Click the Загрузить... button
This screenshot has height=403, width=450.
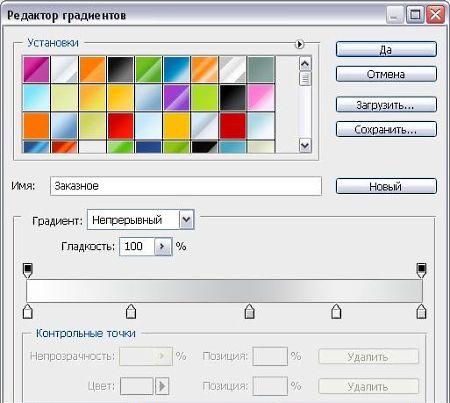click(x=386, y=105)
